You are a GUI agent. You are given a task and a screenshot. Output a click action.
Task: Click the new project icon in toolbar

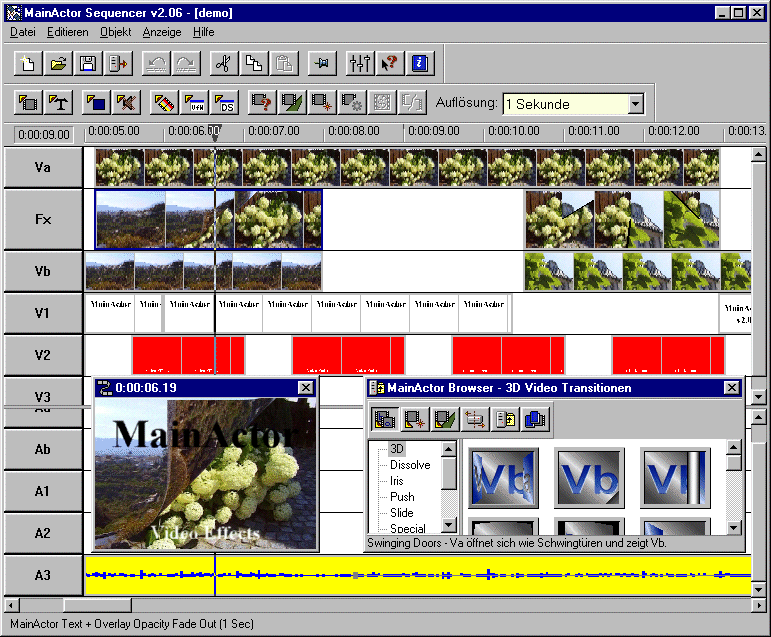[29, 64]
